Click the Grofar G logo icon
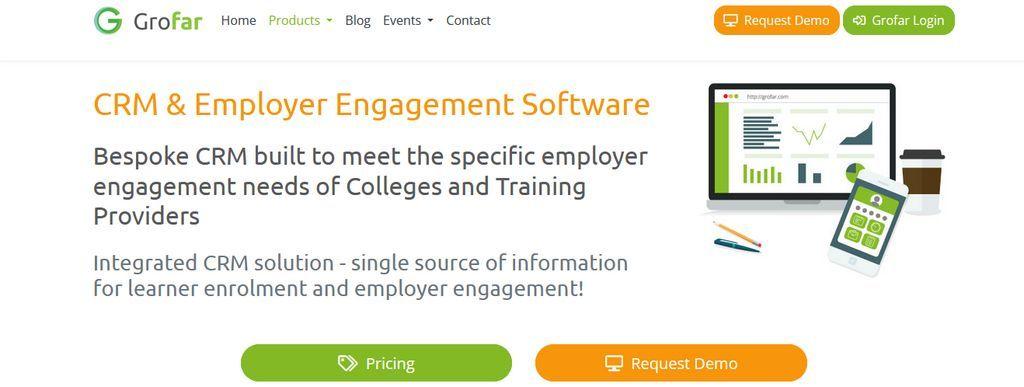 click(108, 20)
